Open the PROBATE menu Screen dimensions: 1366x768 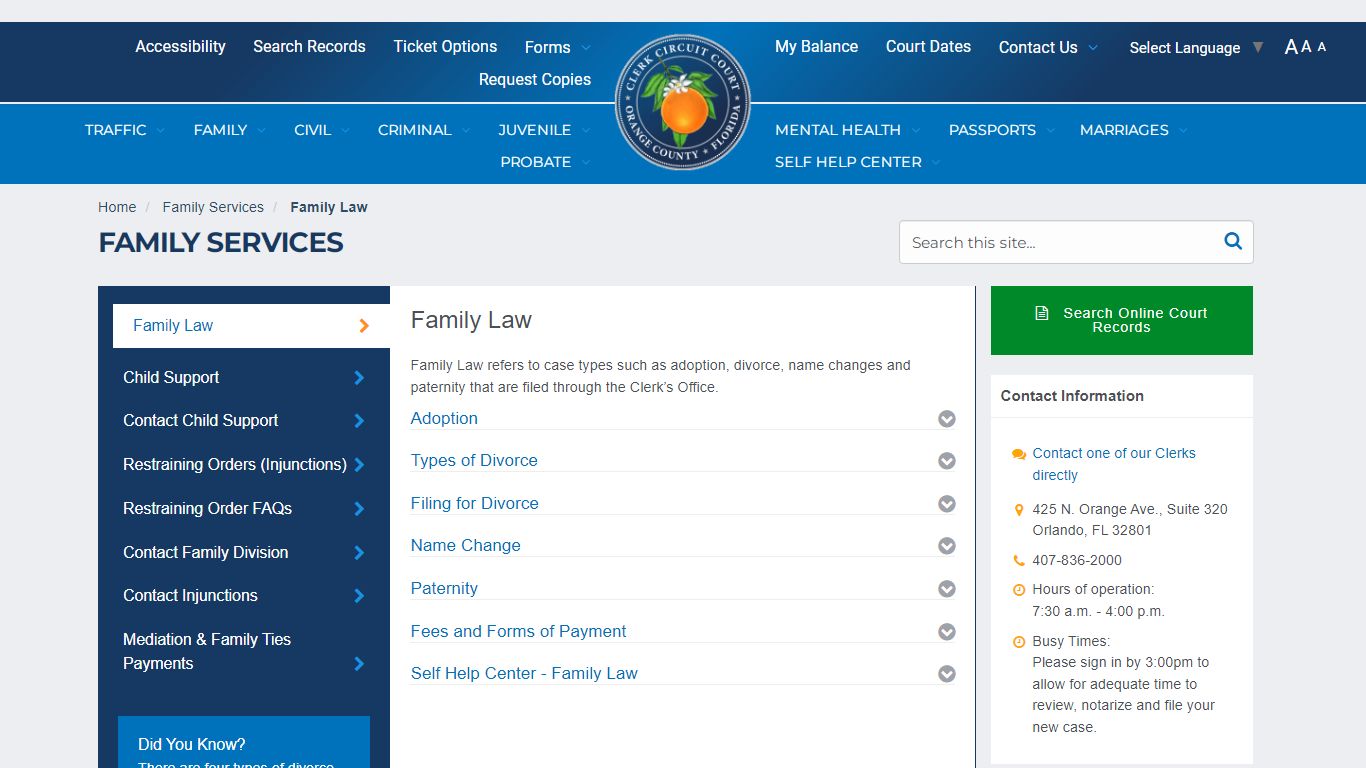click(546, 162)
